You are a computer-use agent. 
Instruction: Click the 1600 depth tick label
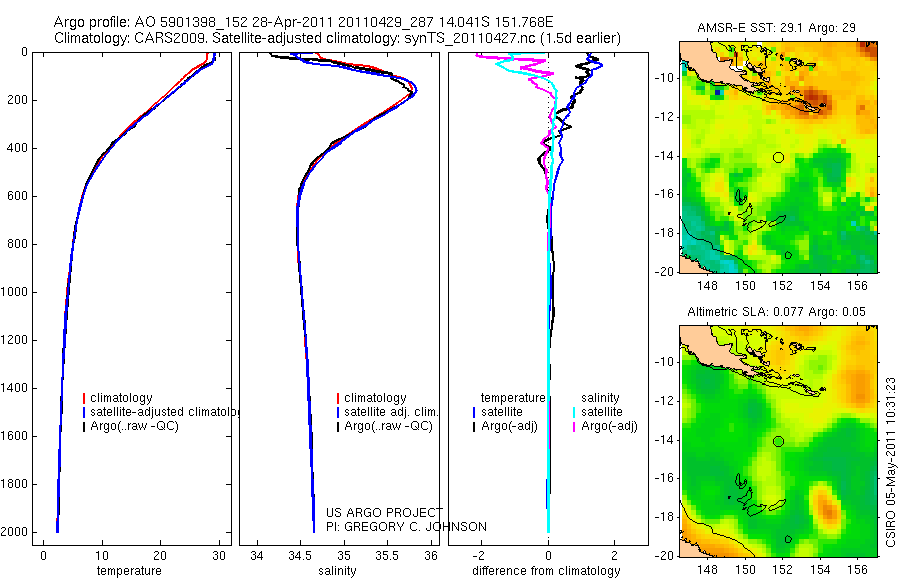pyautogui.click(x=15, y=436)
